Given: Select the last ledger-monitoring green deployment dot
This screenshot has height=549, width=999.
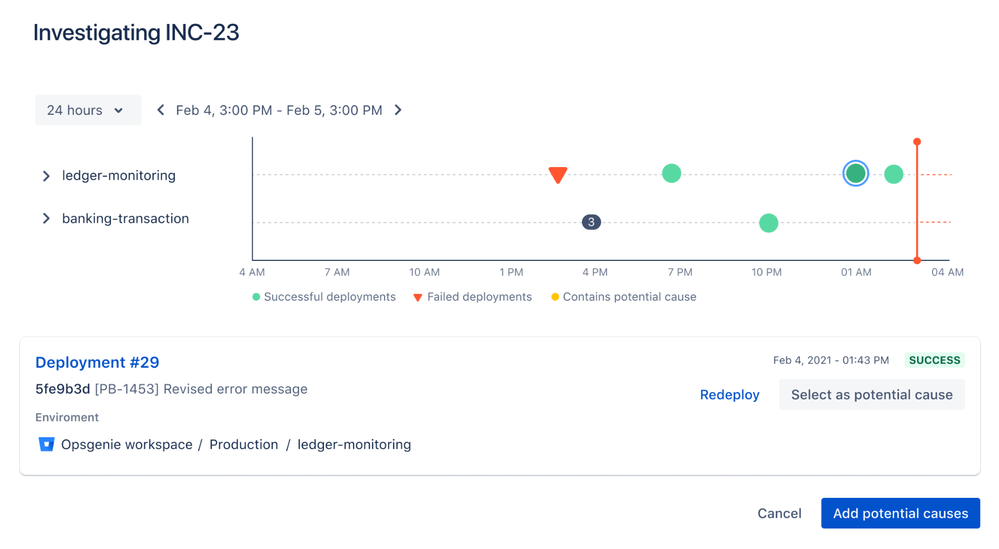Looking at the screenshot, I should coord(894,174).
